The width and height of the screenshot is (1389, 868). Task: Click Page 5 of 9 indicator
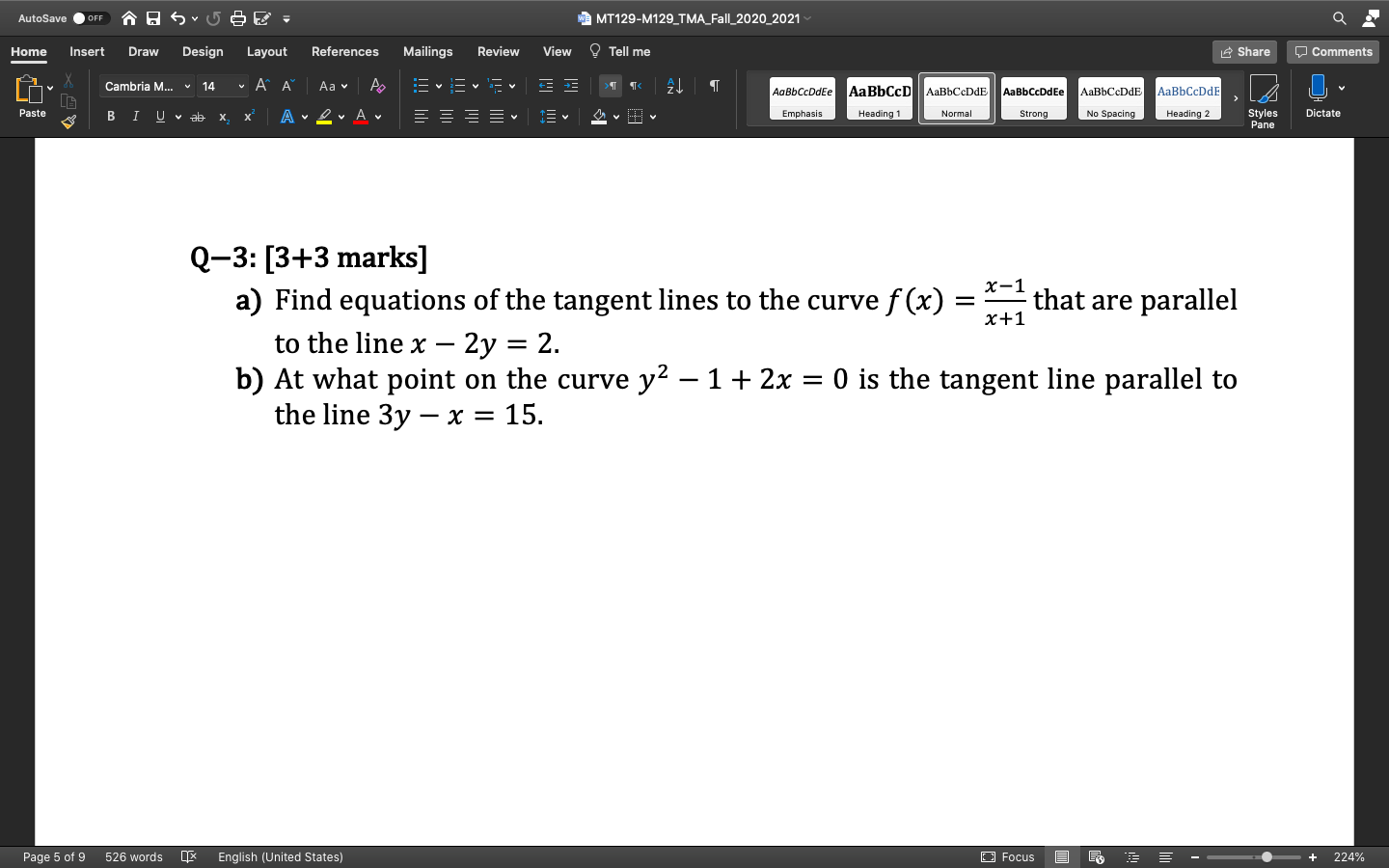pos(54,856)
